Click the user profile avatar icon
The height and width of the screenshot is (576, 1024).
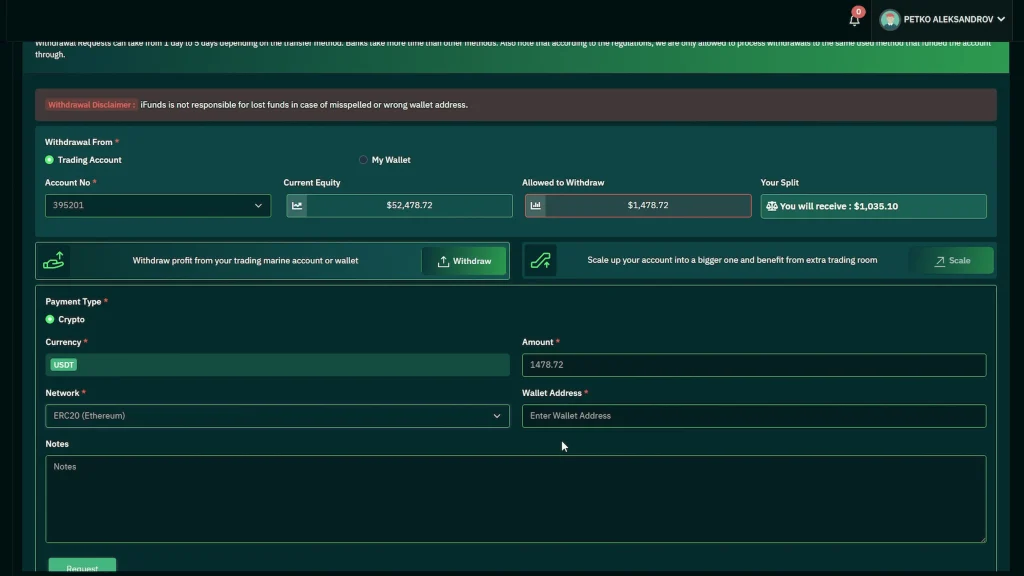(889, 20)
